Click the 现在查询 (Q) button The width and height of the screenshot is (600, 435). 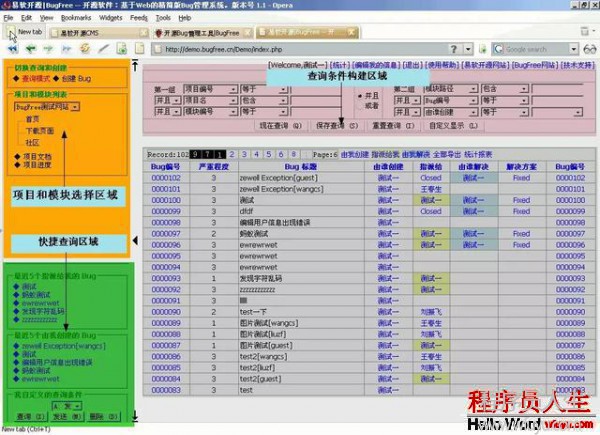281,125
